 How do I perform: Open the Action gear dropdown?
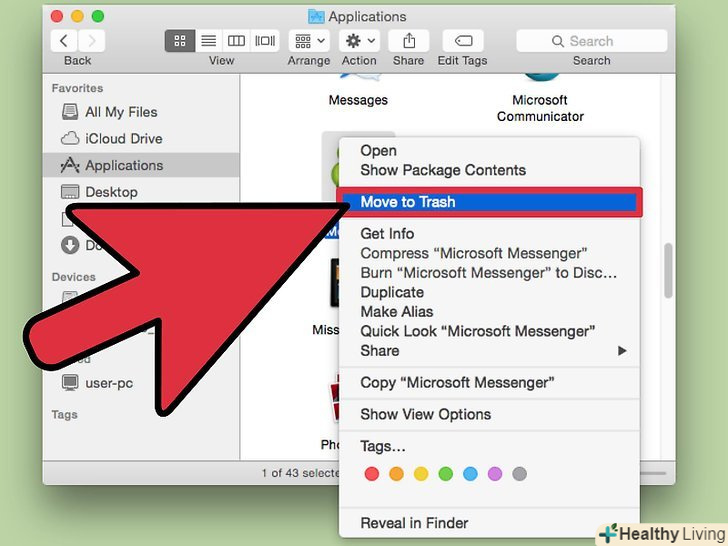tap(359, 41)
